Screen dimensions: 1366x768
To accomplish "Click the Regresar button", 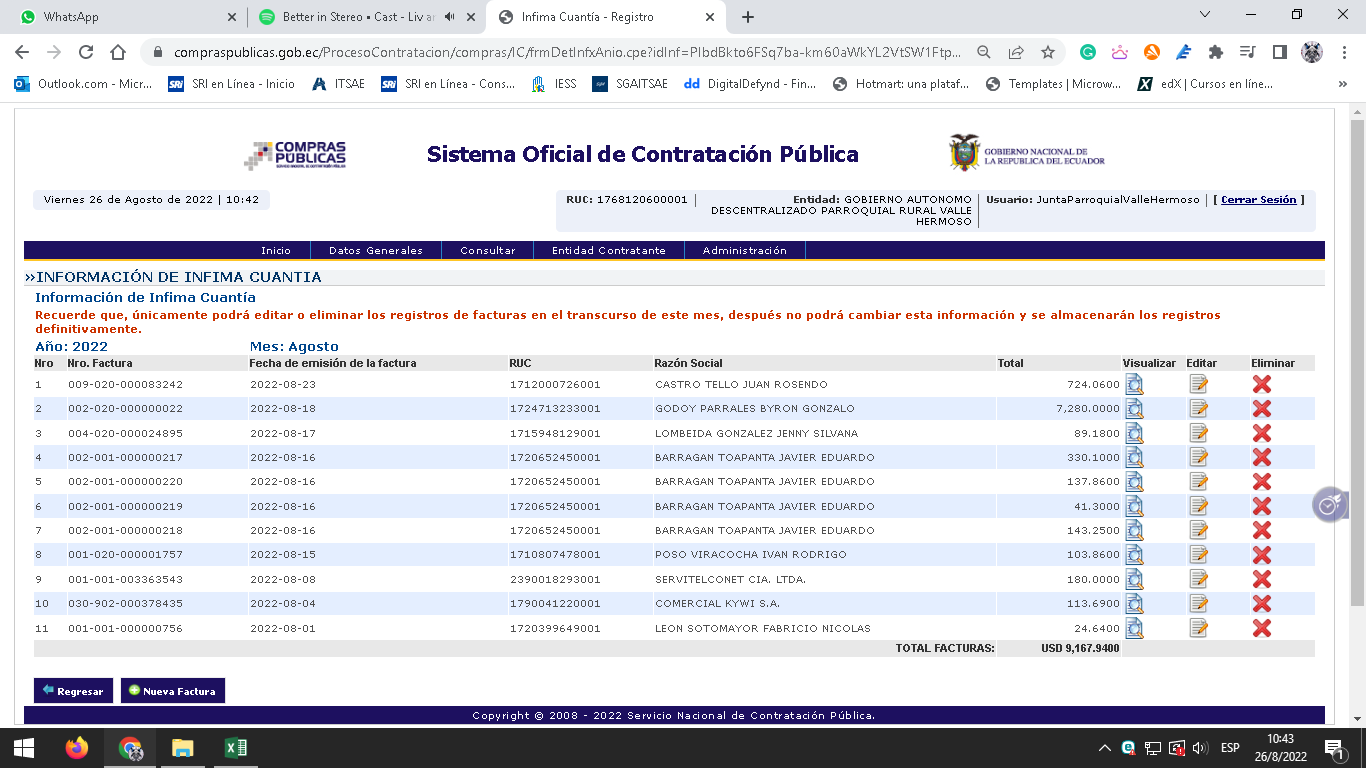I will pyautogui.click(x=73, y=691).
